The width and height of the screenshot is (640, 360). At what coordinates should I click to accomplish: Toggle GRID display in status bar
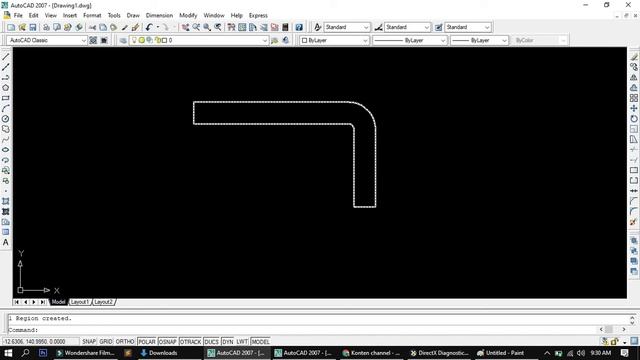(105, 342)
